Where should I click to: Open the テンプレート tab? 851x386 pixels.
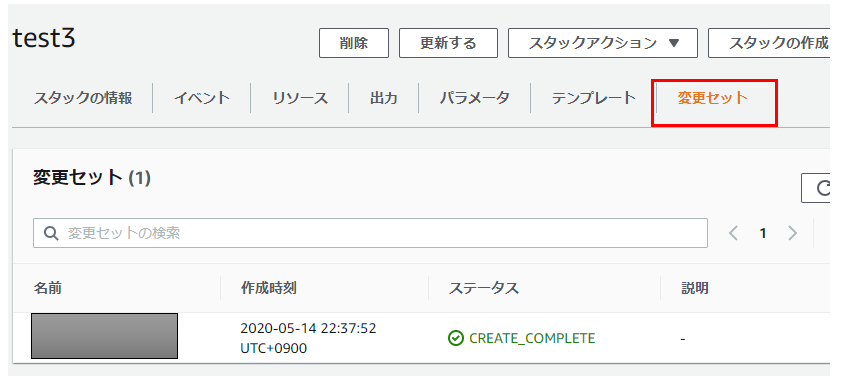(x=594, y=98)
